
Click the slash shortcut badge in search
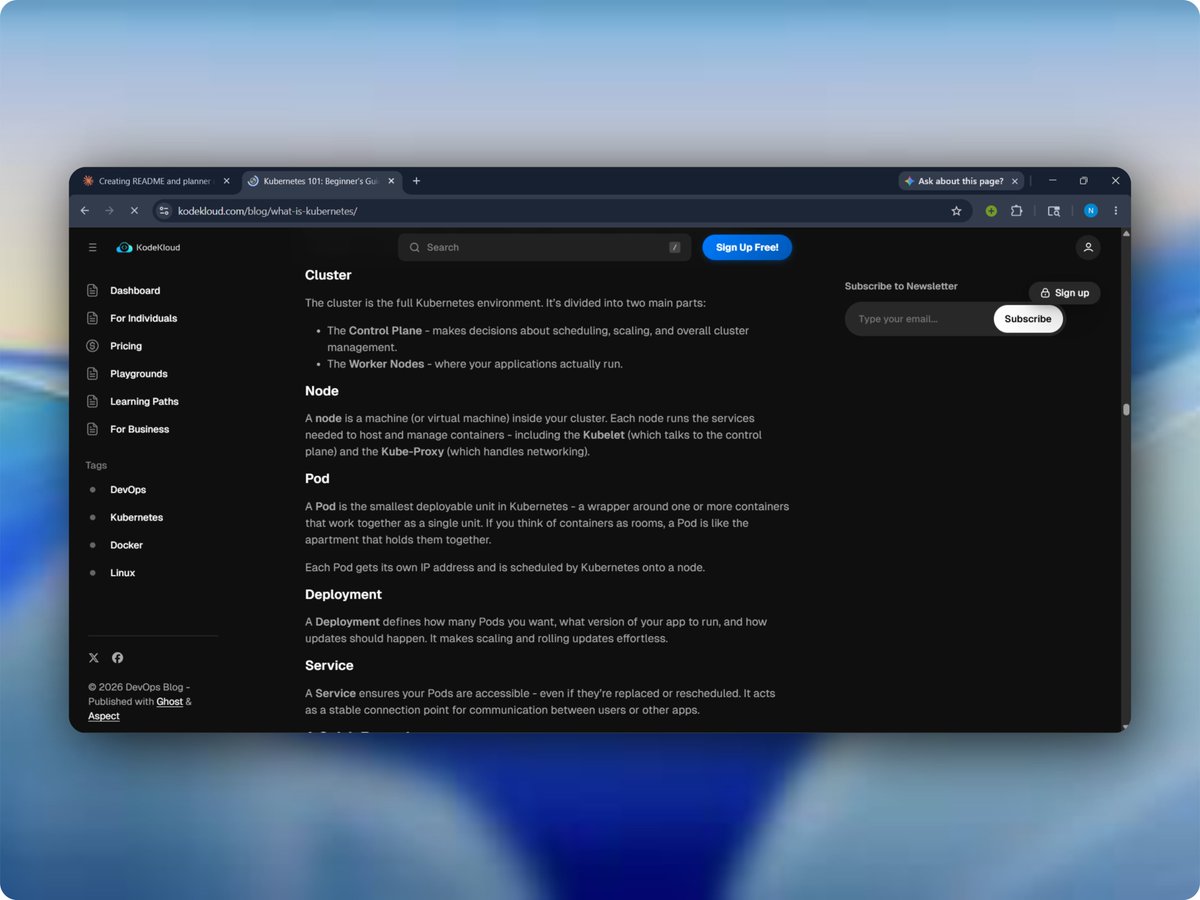tap(675, 247)
